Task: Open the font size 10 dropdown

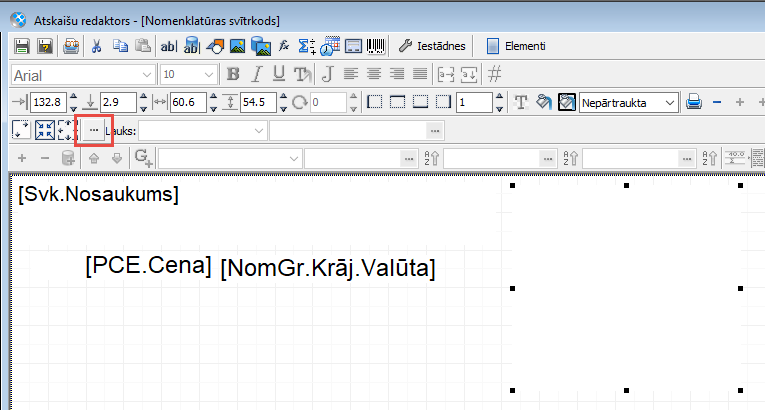Action: tap(209, 75)
